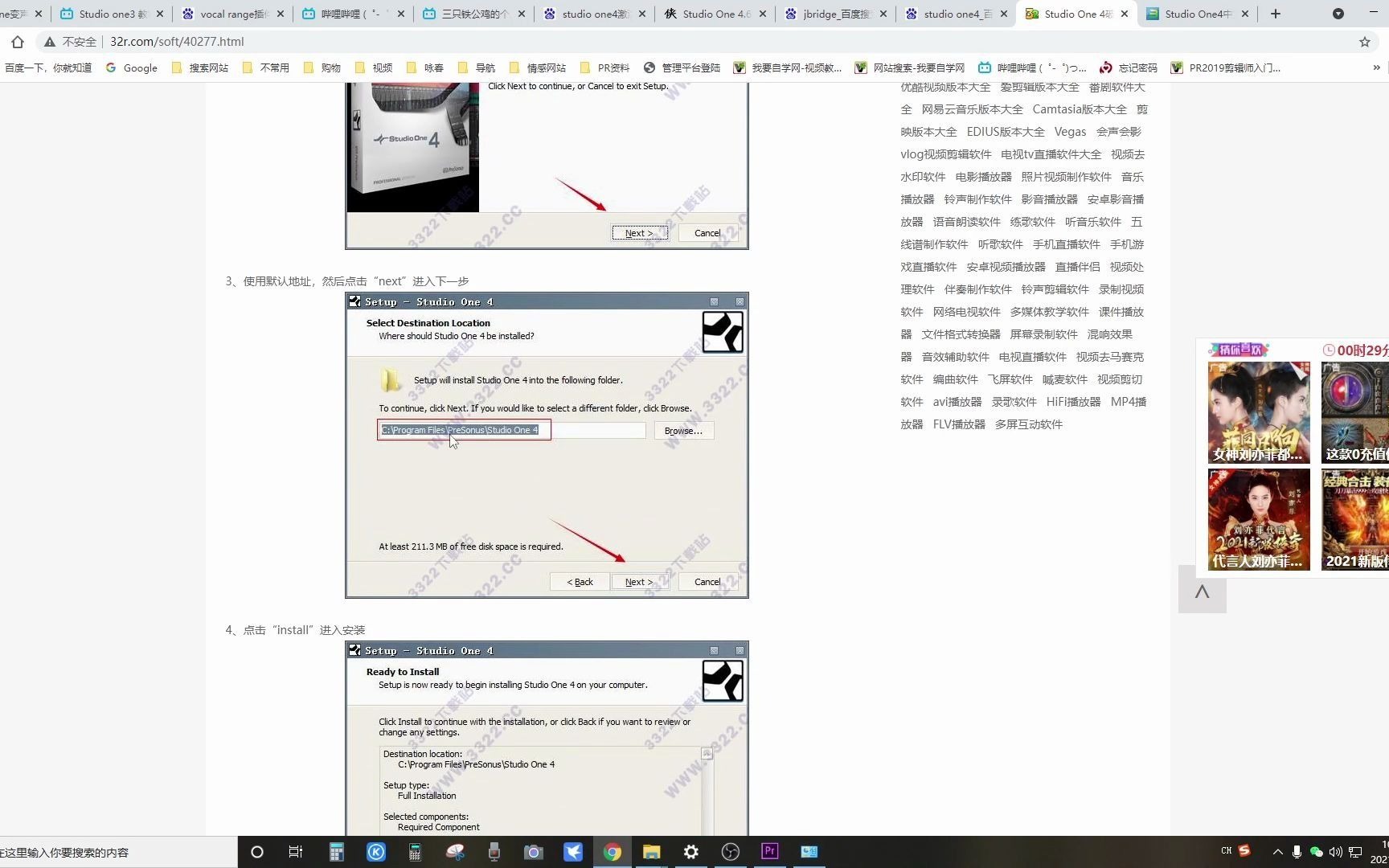Image resolution: width=1389 pixels, height=868 pixels.
Task: Open the '不常用' bookmarks folder
Action: (266, 68)
